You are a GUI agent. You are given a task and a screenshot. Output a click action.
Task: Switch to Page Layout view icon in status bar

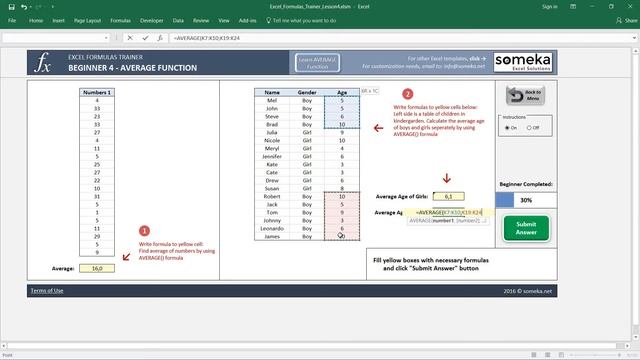[547, 355]
